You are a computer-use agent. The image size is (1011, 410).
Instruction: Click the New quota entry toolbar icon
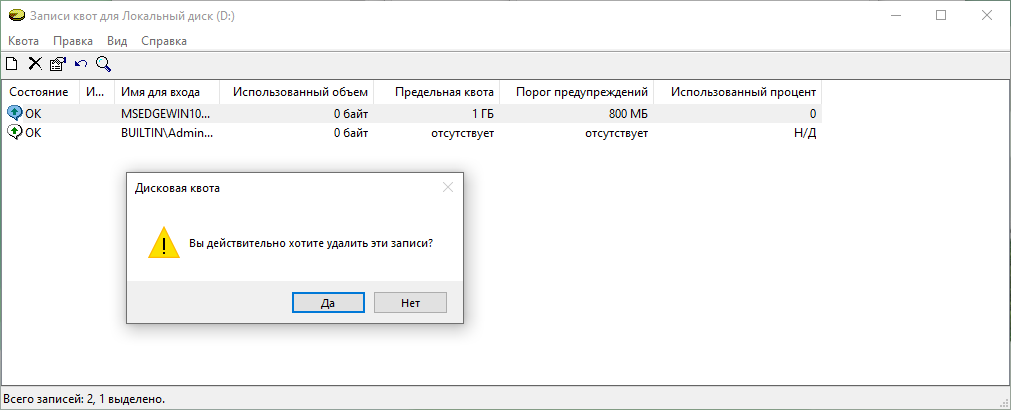[x=11, y=64]
